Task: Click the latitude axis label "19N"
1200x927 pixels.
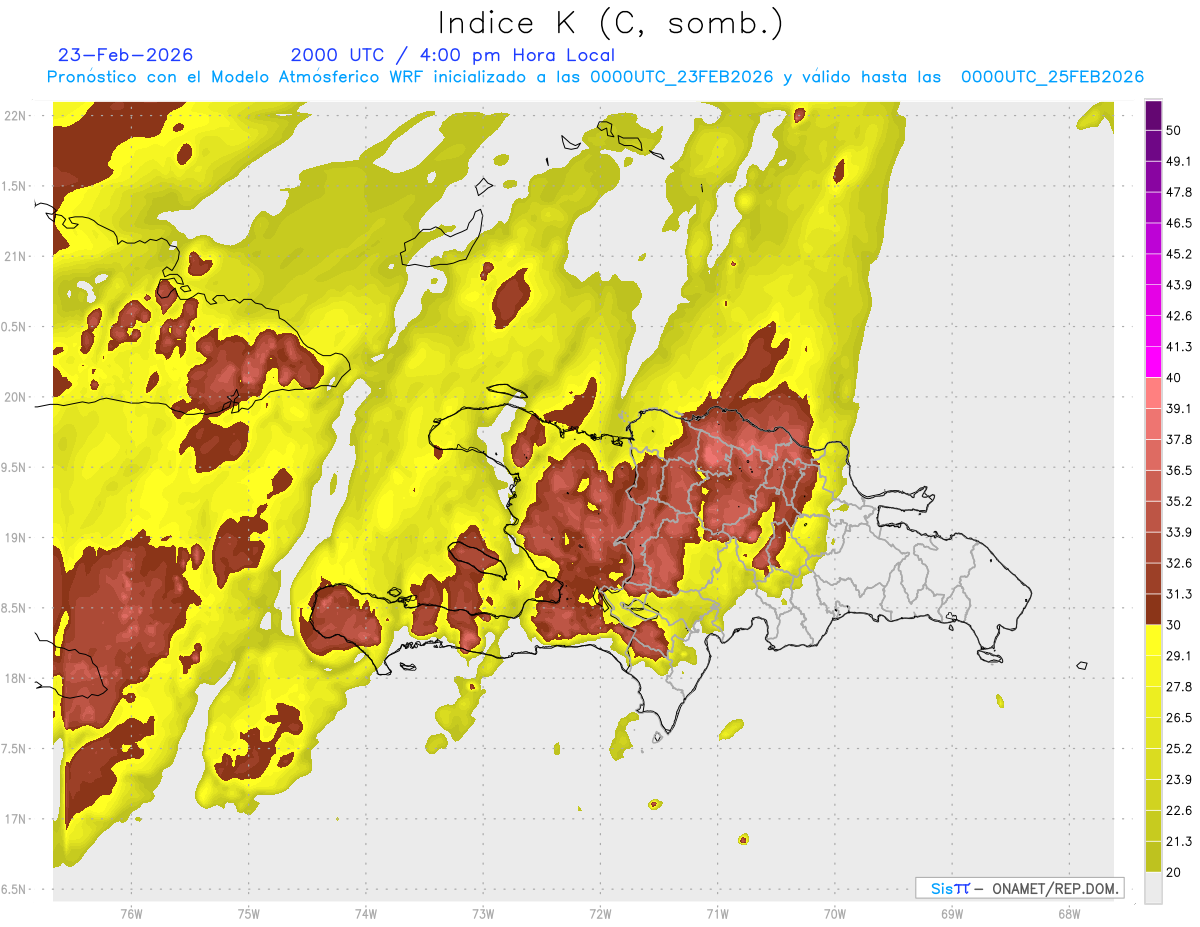Action: point(15,538)
